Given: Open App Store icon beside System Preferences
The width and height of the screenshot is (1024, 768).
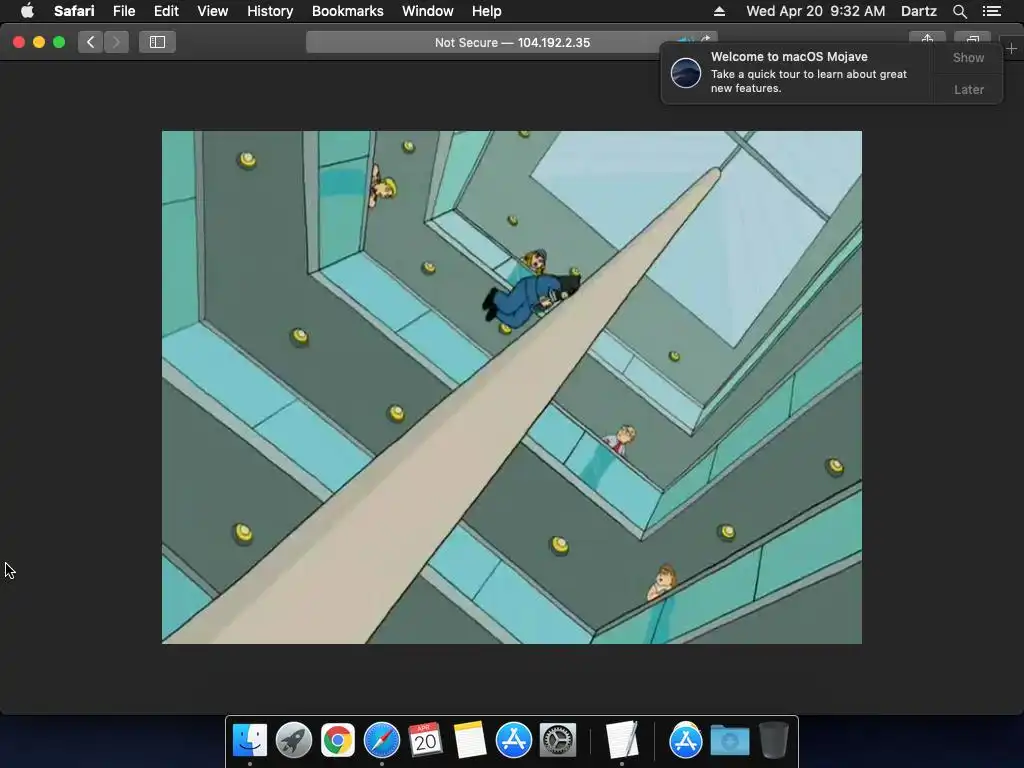Looking at the screenshot, I should click(x=513, y=740).
